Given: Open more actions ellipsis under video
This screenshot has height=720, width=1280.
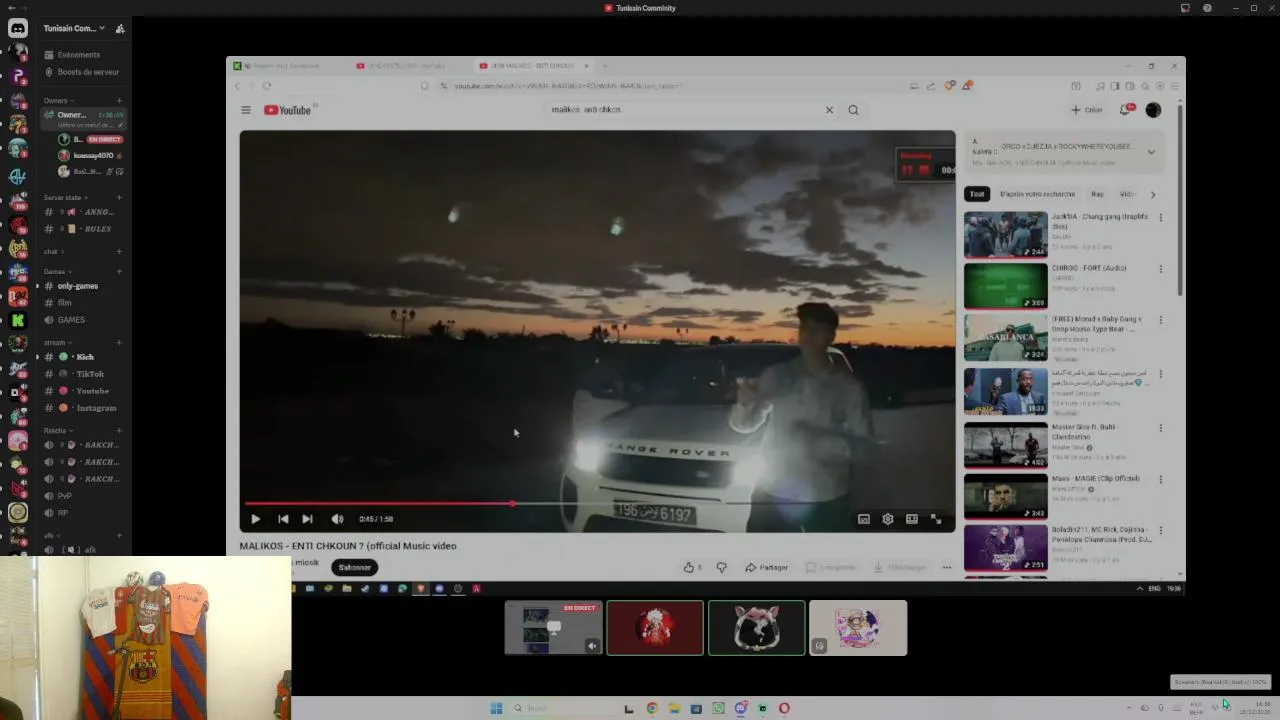Looking at the screenshot, I should [x=947, y=567].
